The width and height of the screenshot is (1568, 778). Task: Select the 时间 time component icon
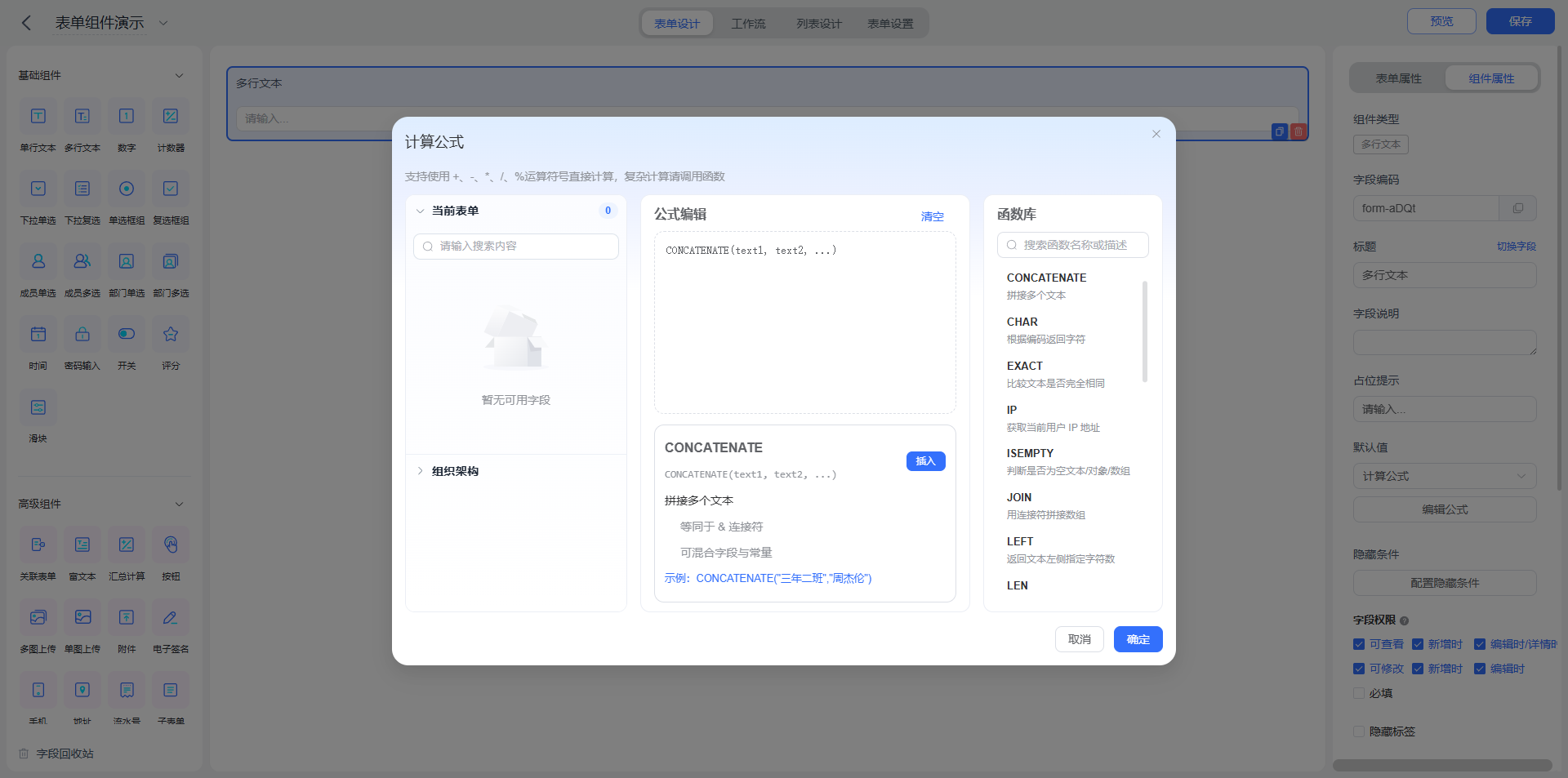click(38, 334)
